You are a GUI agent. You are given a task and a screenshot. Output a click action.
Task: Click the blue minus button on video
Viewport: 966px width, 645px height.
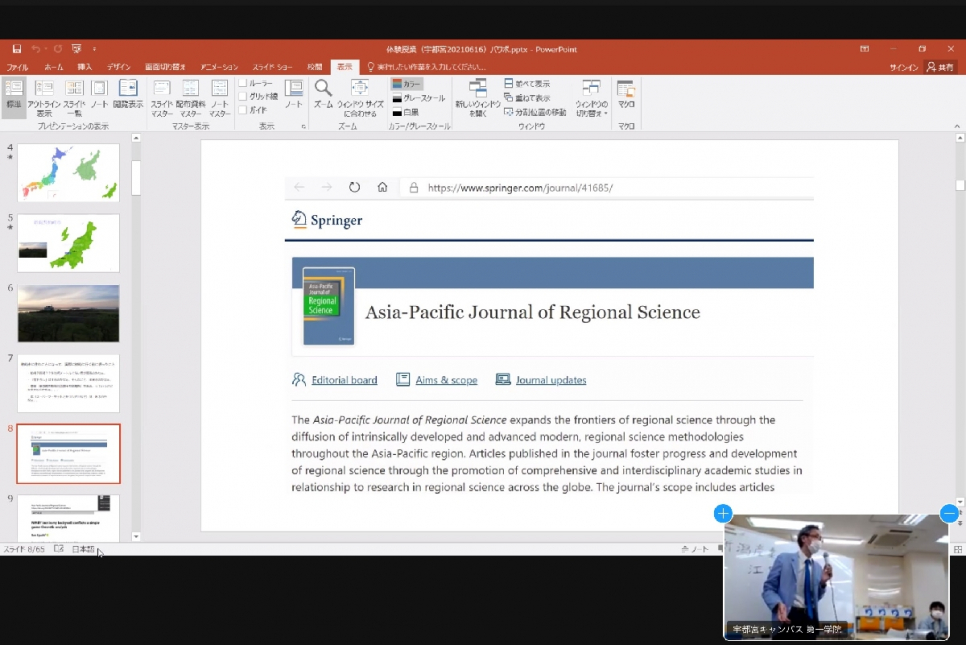pos(949,513)
